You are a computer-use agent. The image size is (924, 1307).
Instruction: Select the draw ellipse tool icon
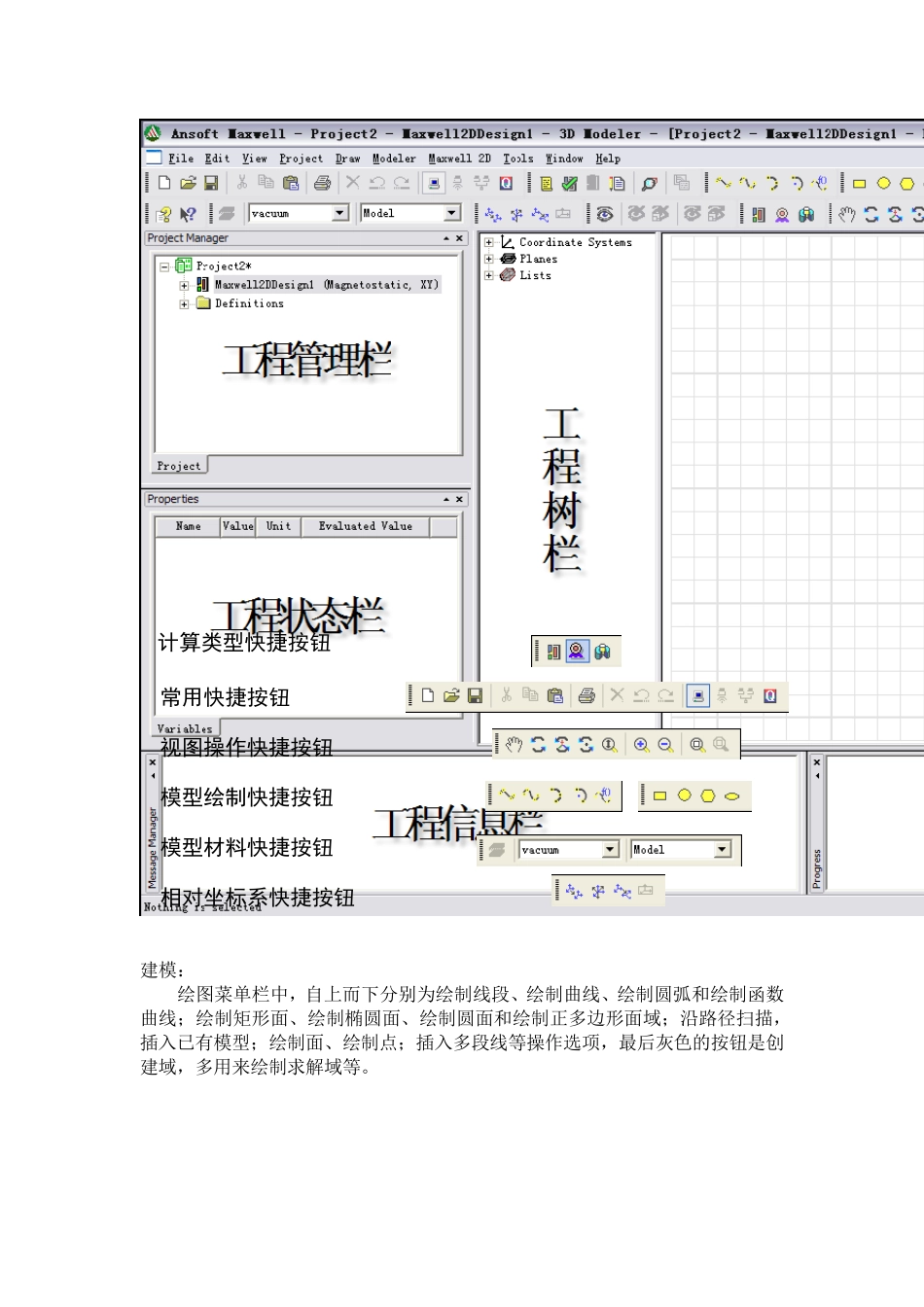tap(731, 795)
